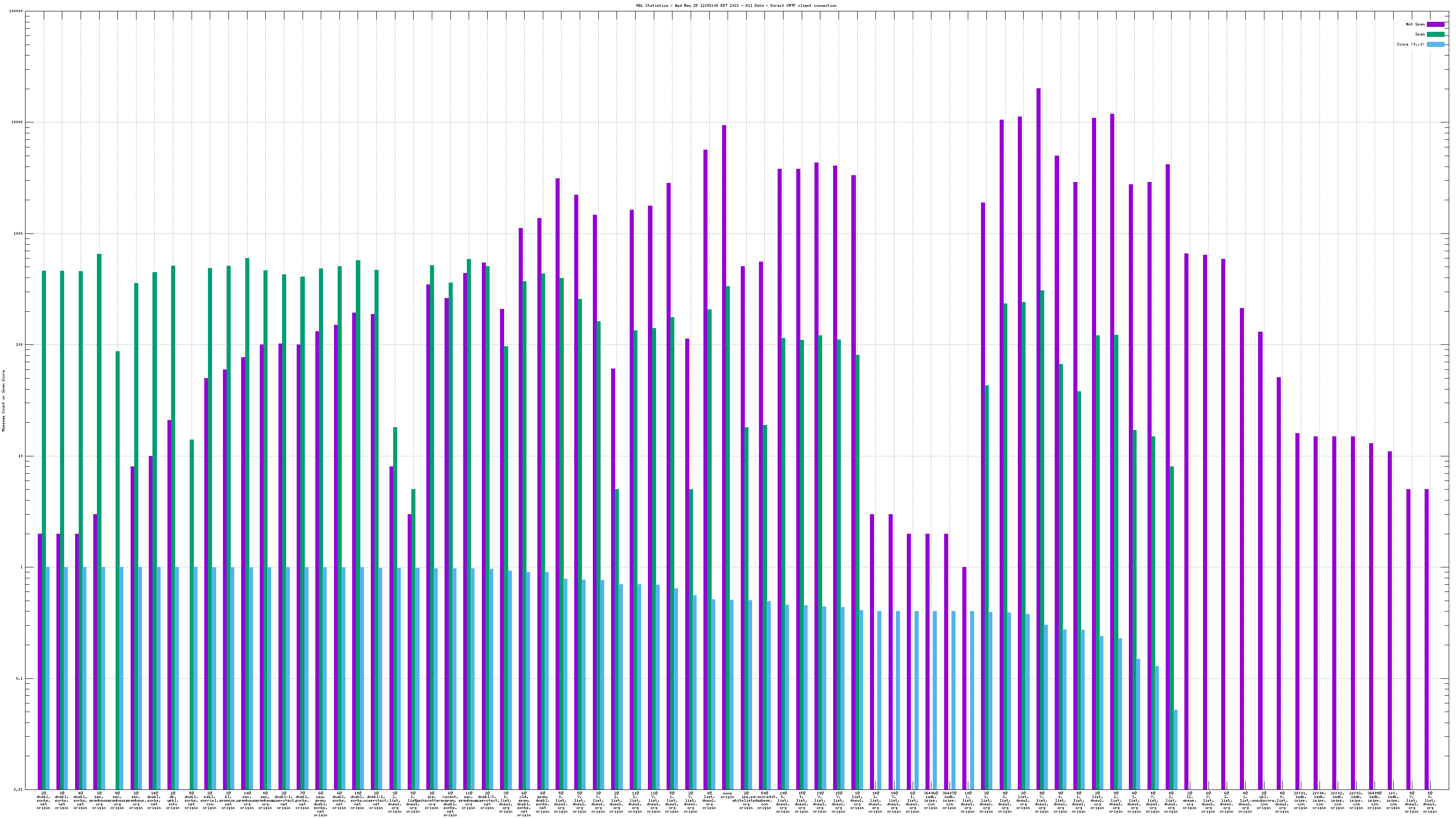Click the '36409@ iadb.isipp.com origin' x-axis label

click(x=1374, y=800)
